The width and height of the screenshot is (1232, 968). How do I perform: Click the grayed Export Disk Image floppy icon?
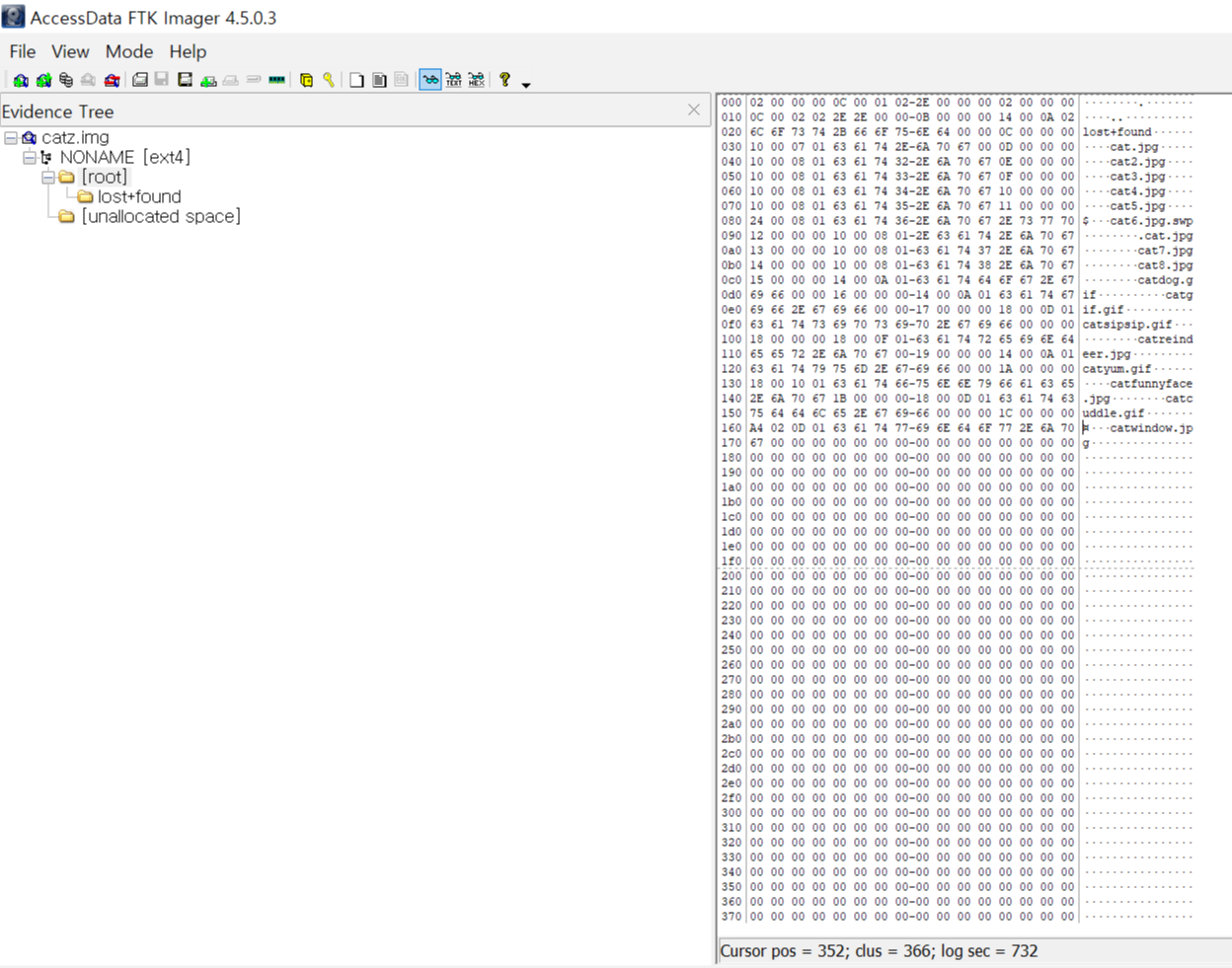(162, 80)
